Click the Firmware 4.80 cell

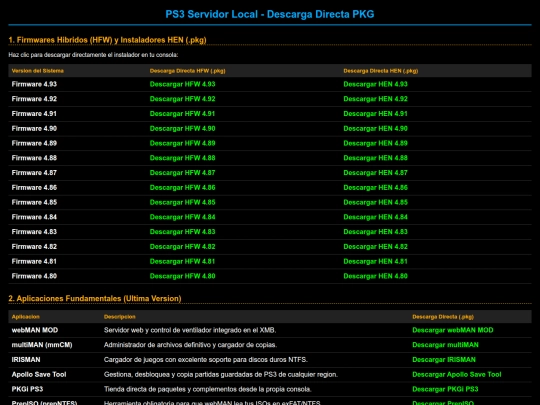pyautogui.click(x=34, y=276)
